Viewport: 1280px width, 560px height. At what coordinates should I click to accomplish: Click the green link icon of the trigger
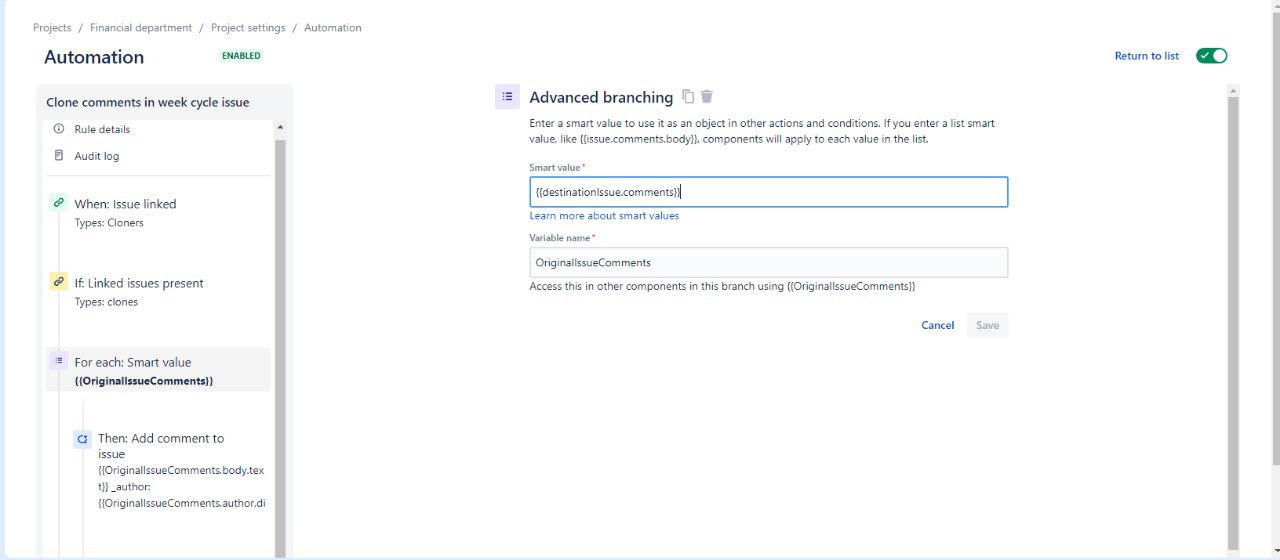(x=58, y=203)
